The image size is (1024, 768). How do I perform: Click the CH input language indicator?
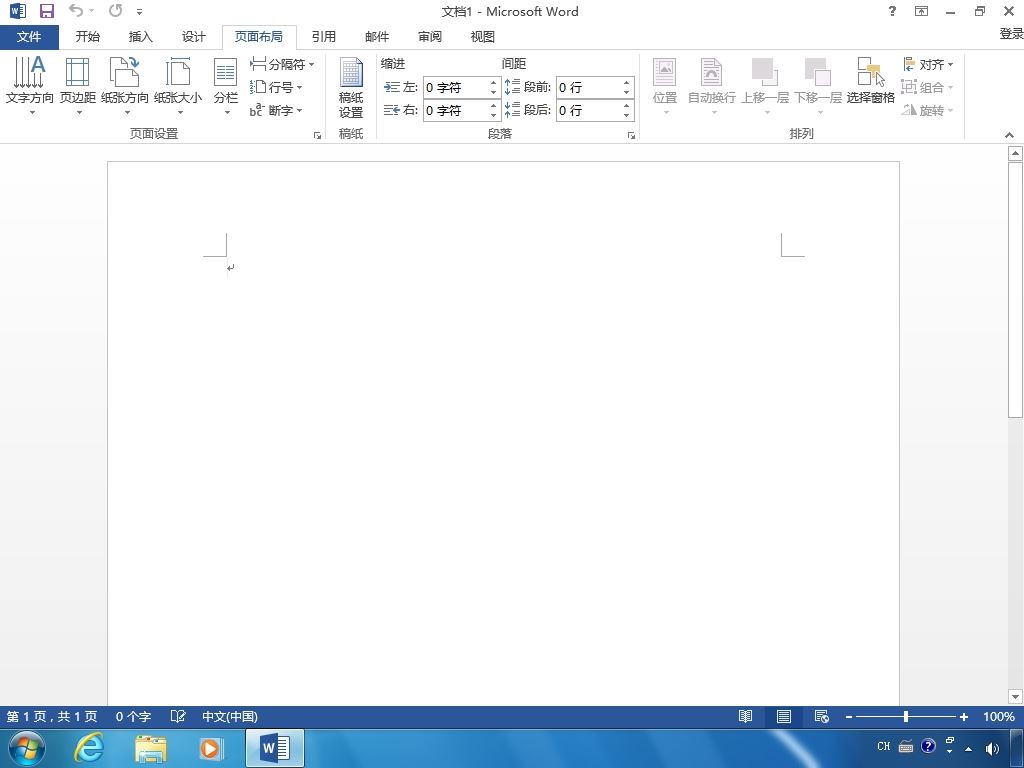[884, 746]
